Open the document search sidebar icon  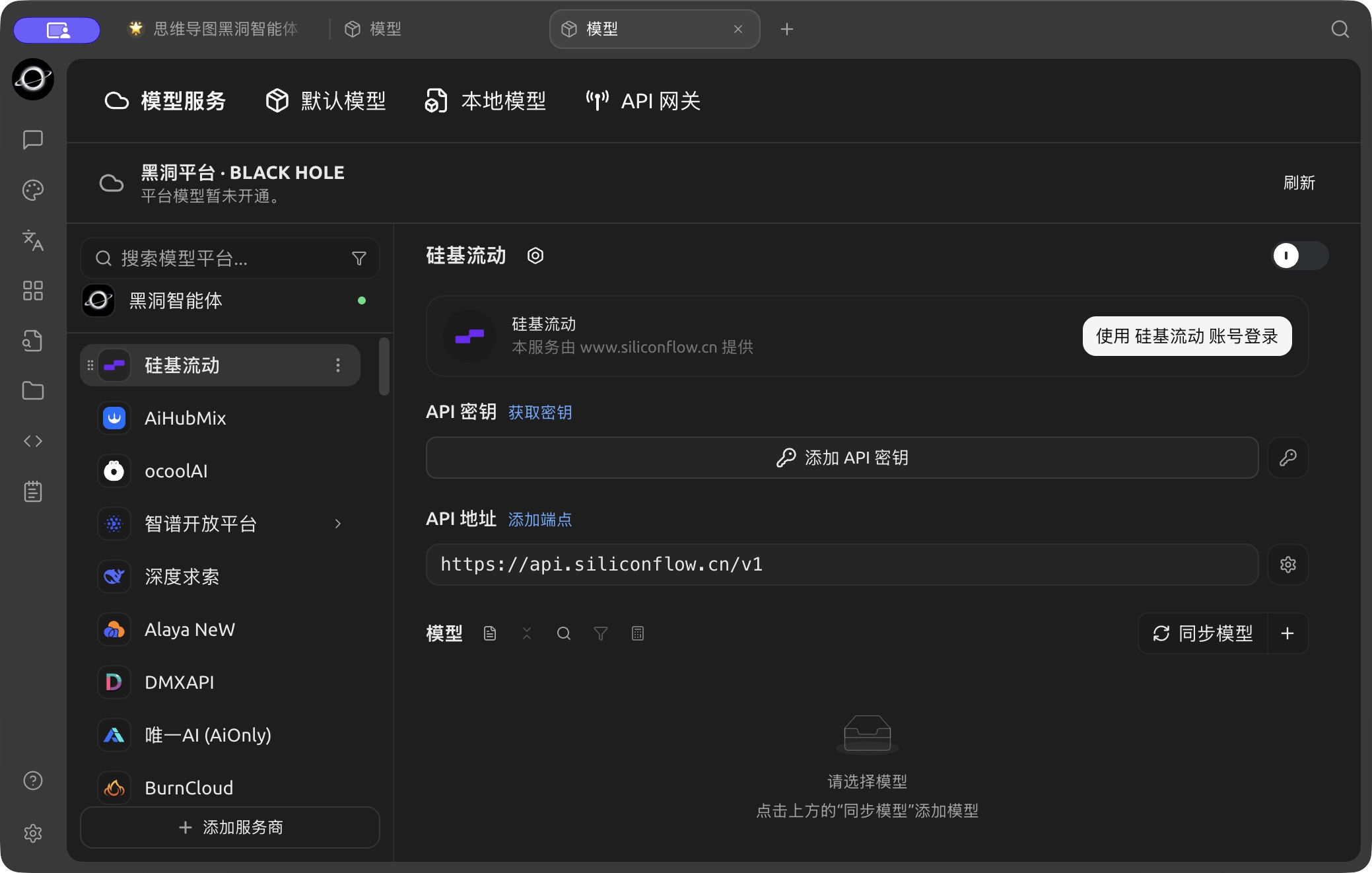pyautogui.click(x=33, y=341)
